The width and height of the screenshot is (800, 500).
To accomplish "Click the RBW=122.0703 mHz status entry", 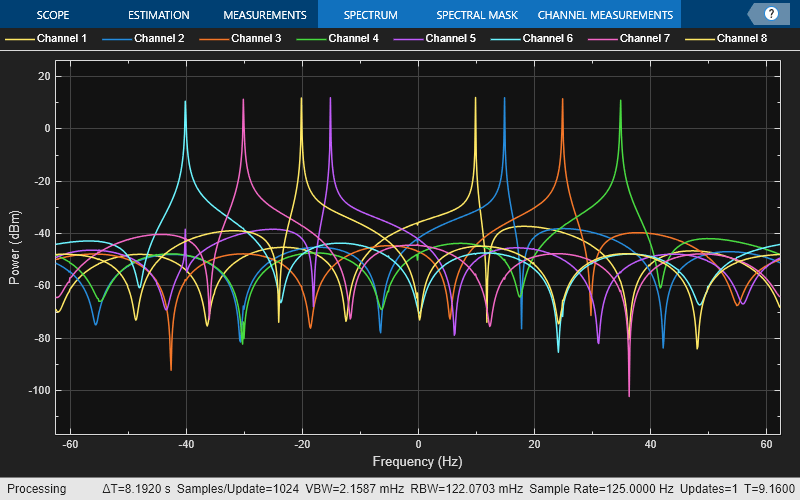I will click(467, 489).
